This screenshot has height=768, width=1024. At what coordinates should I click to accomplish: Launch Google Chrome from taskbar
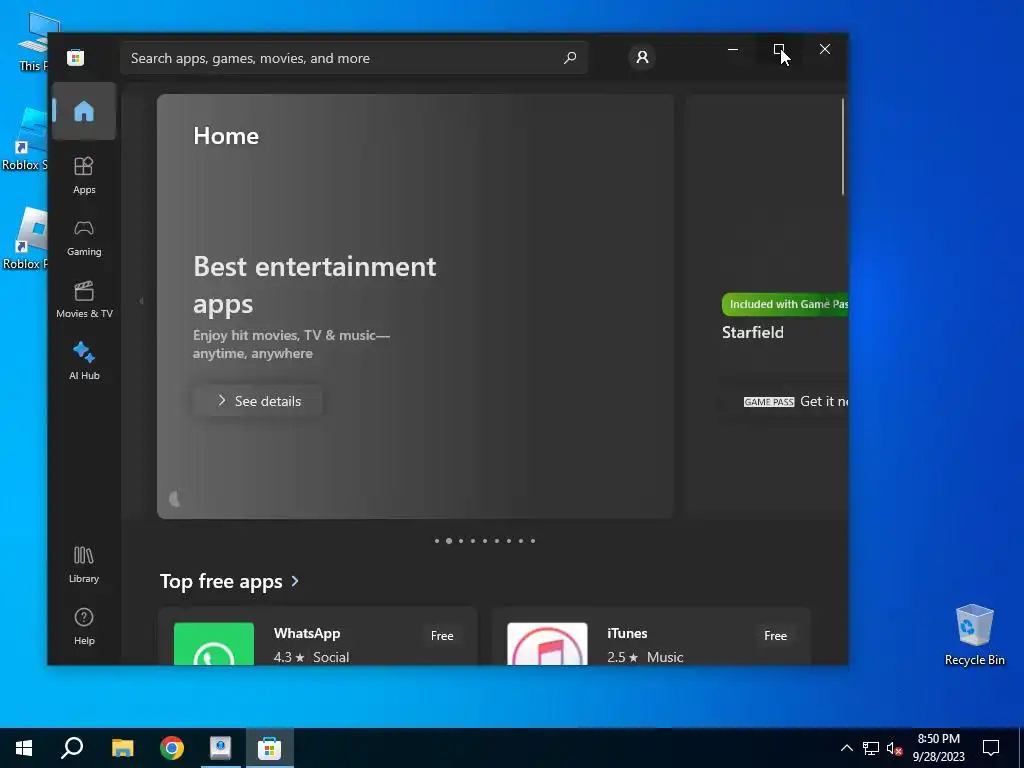pos(172,748)
